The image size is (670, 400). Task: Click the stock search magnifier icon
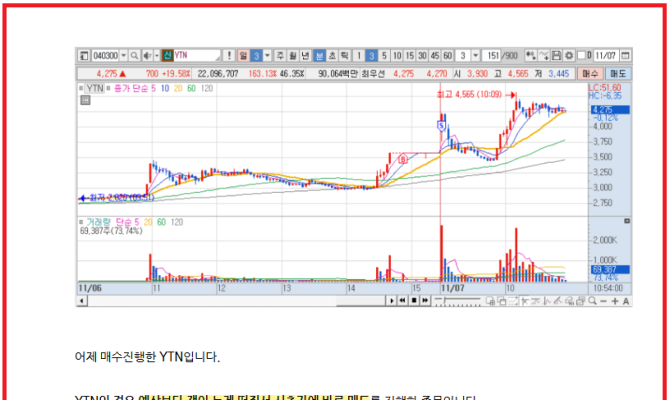135,55
